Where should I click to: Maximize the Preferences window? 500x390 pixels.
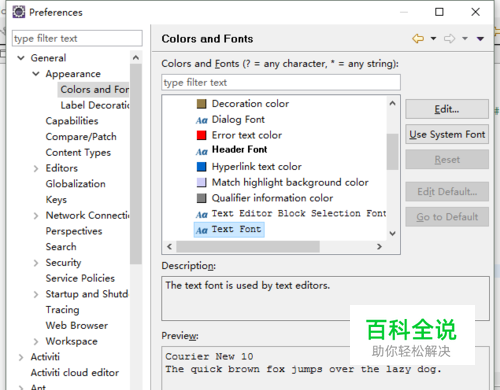439,12
